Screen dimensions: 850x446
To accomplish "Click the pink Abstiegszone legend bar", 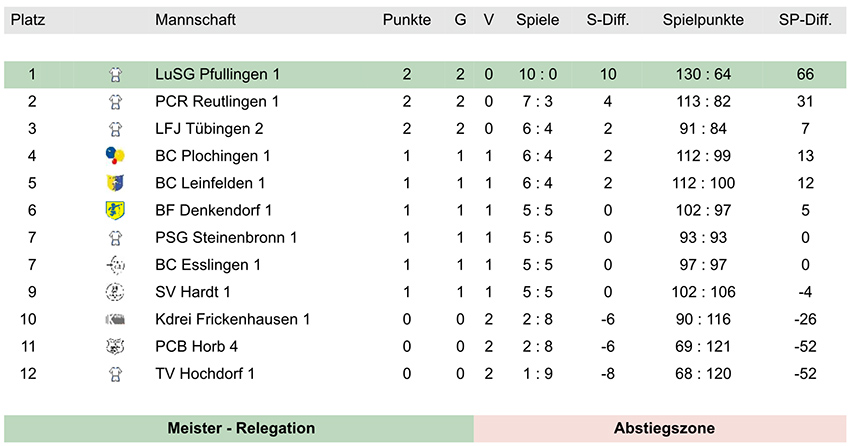I will click(x=660, y=428).
